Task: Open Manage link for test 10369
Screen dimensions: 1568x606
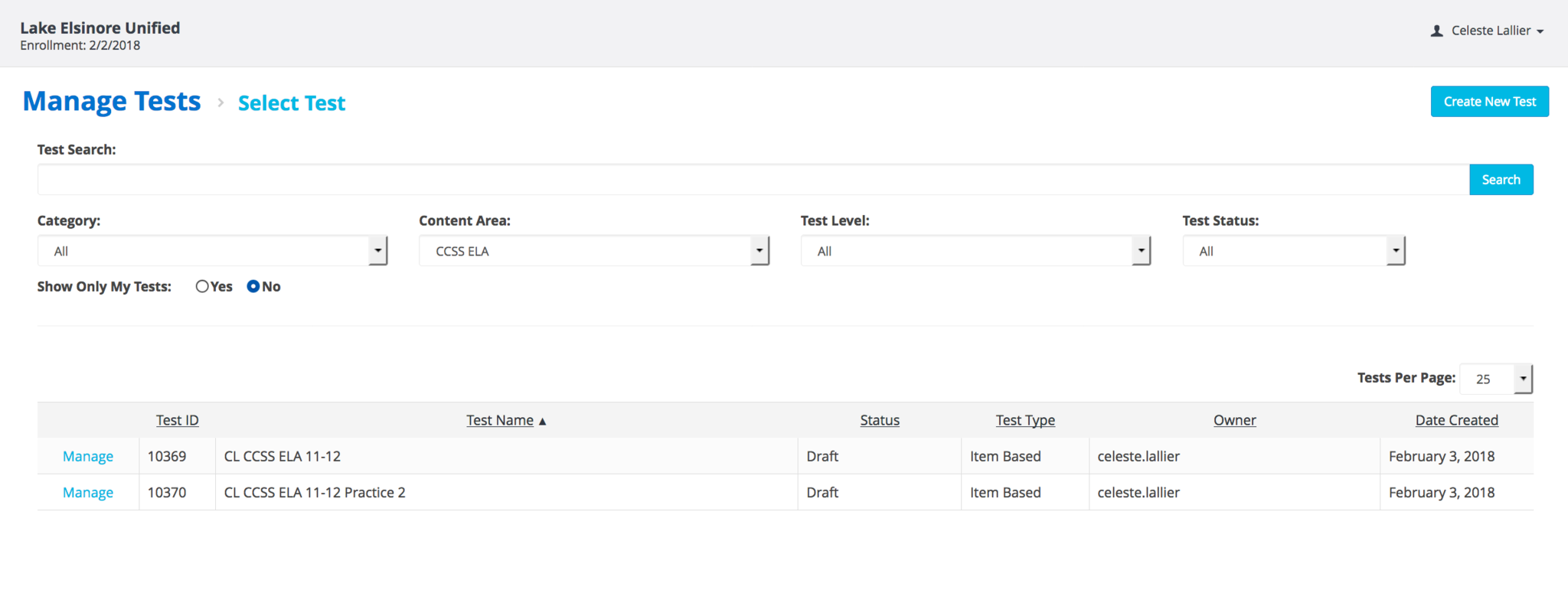Action: [88, 456]
